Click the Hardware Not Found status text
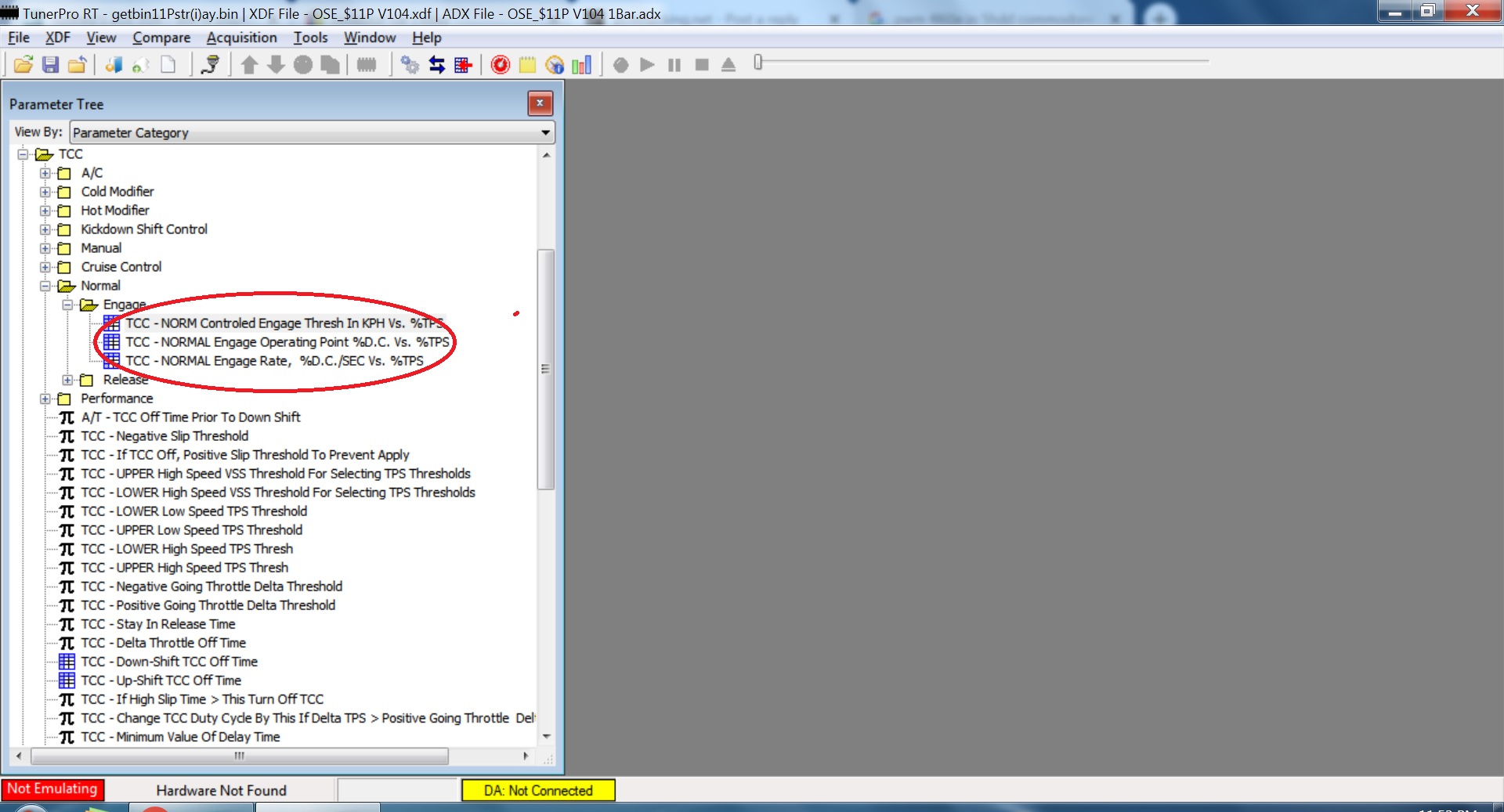Screen dimensions: 1504x812 pyautogui.click(x=222, y=790)
